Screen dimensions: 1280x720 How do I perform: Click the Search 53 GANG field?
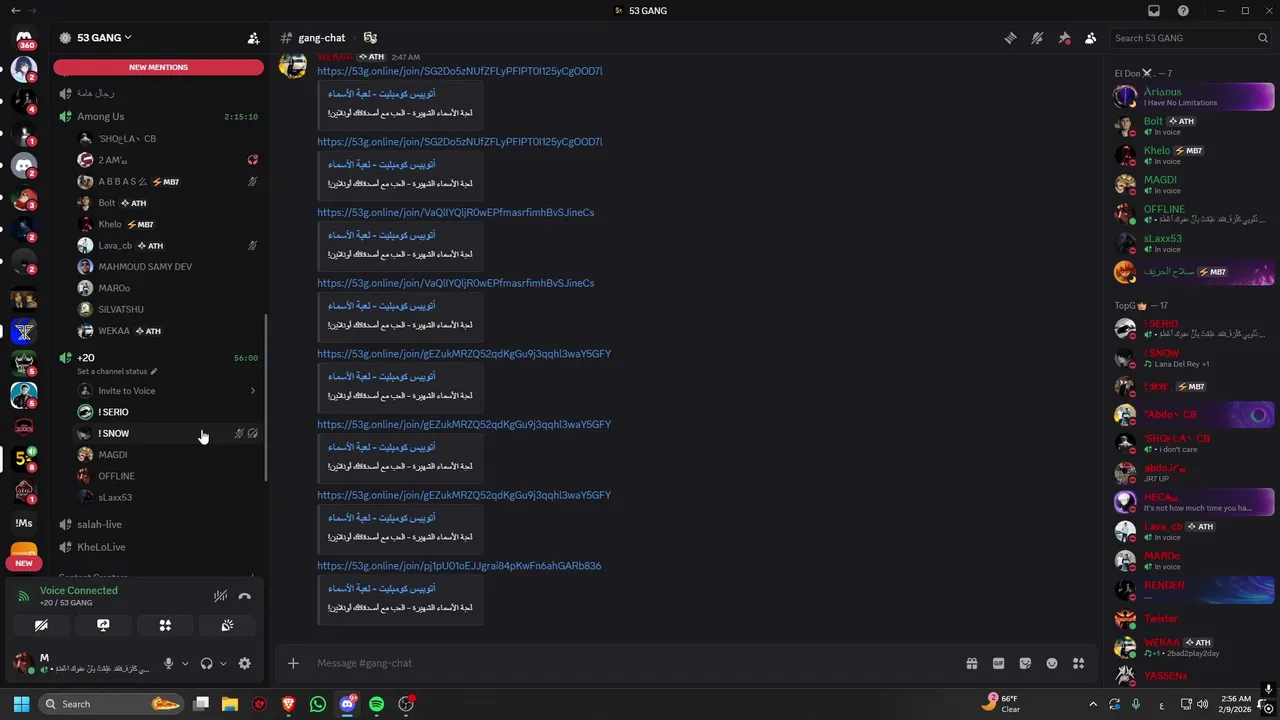[x=1190, y=38]
